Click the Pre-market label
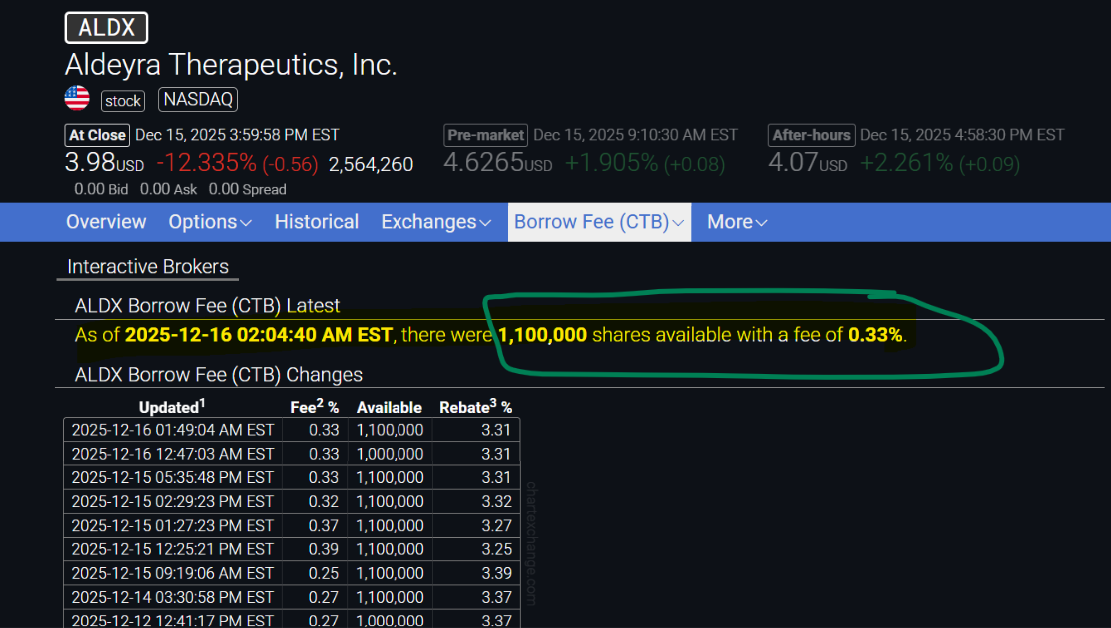 485,135
